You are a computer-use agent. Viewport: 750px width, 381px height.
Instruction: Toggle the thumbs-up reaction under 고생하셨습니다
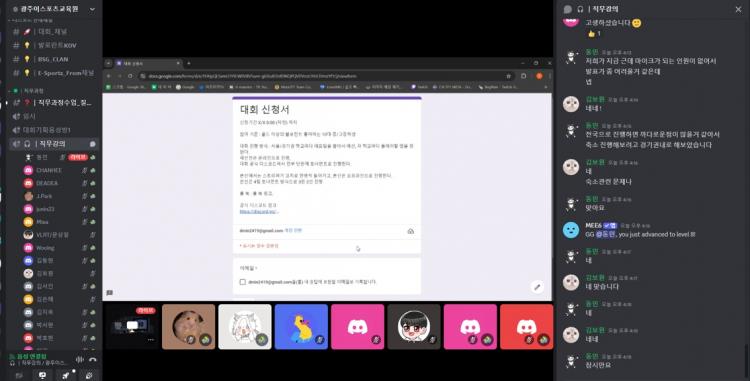pos(594,33)
